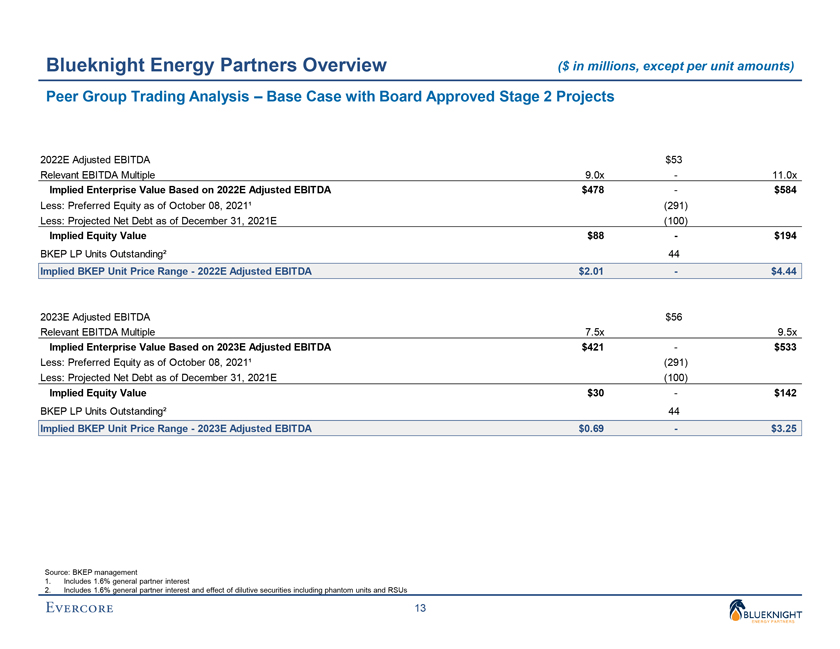The image size is (840, 649).
Task: Select the $421 implied enterprise value
Action: tap(592, 347)
